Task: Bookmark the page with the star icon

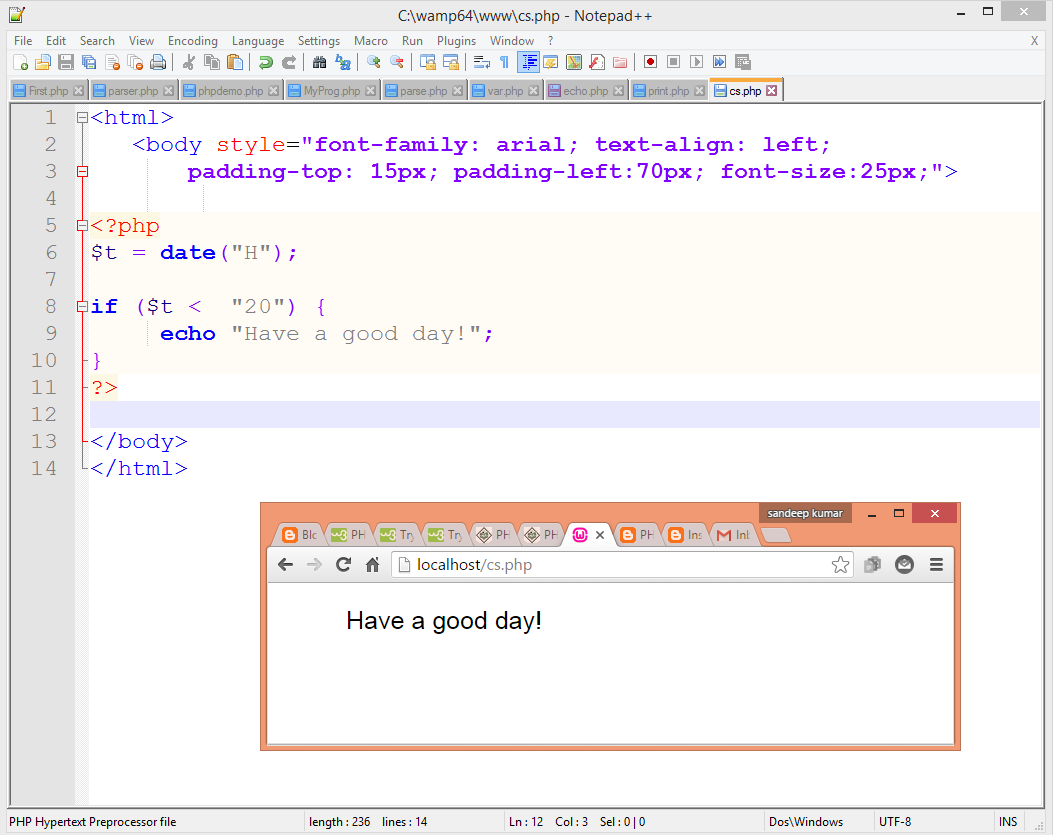Action: click(840, 565)
